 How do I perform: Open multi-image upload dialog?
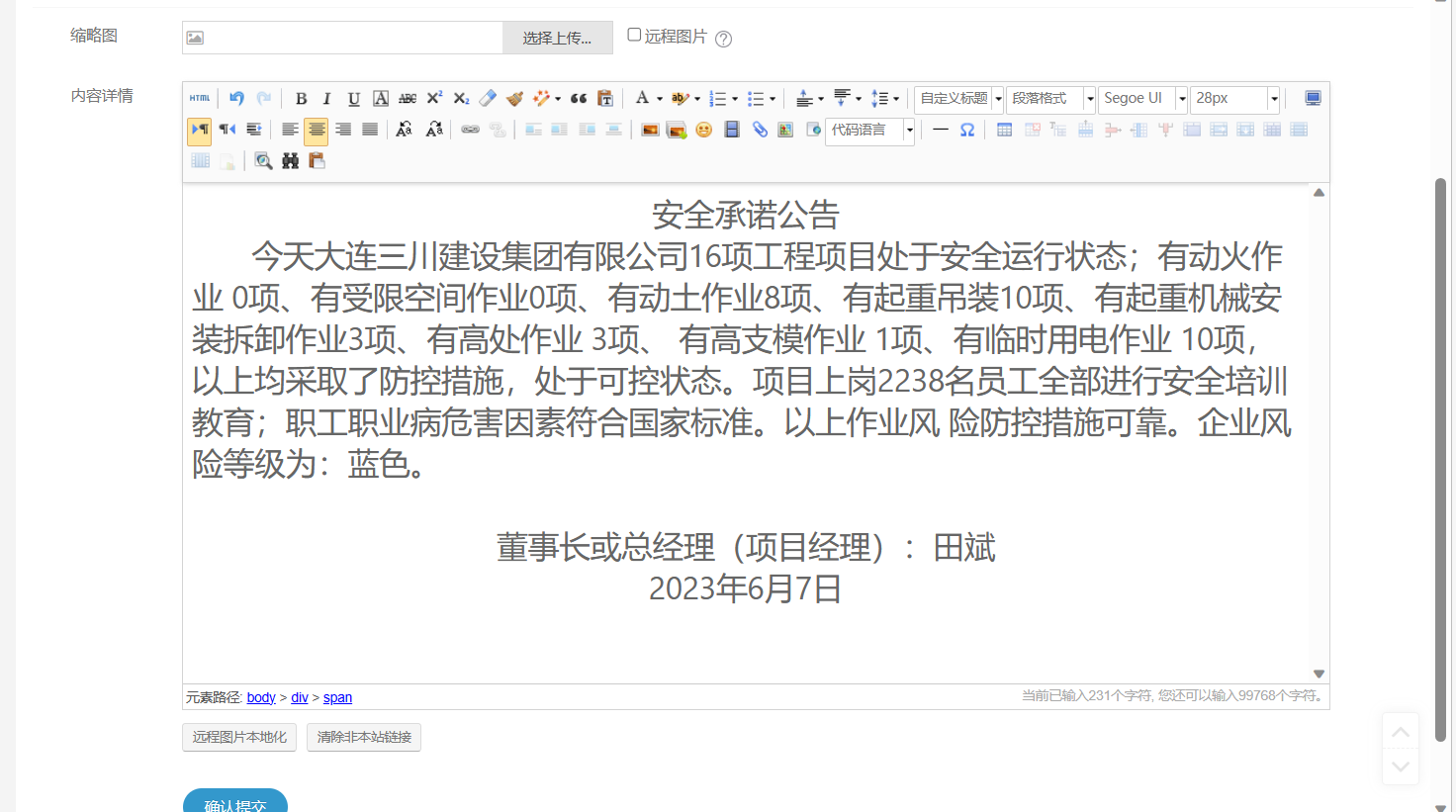point(677,130)
